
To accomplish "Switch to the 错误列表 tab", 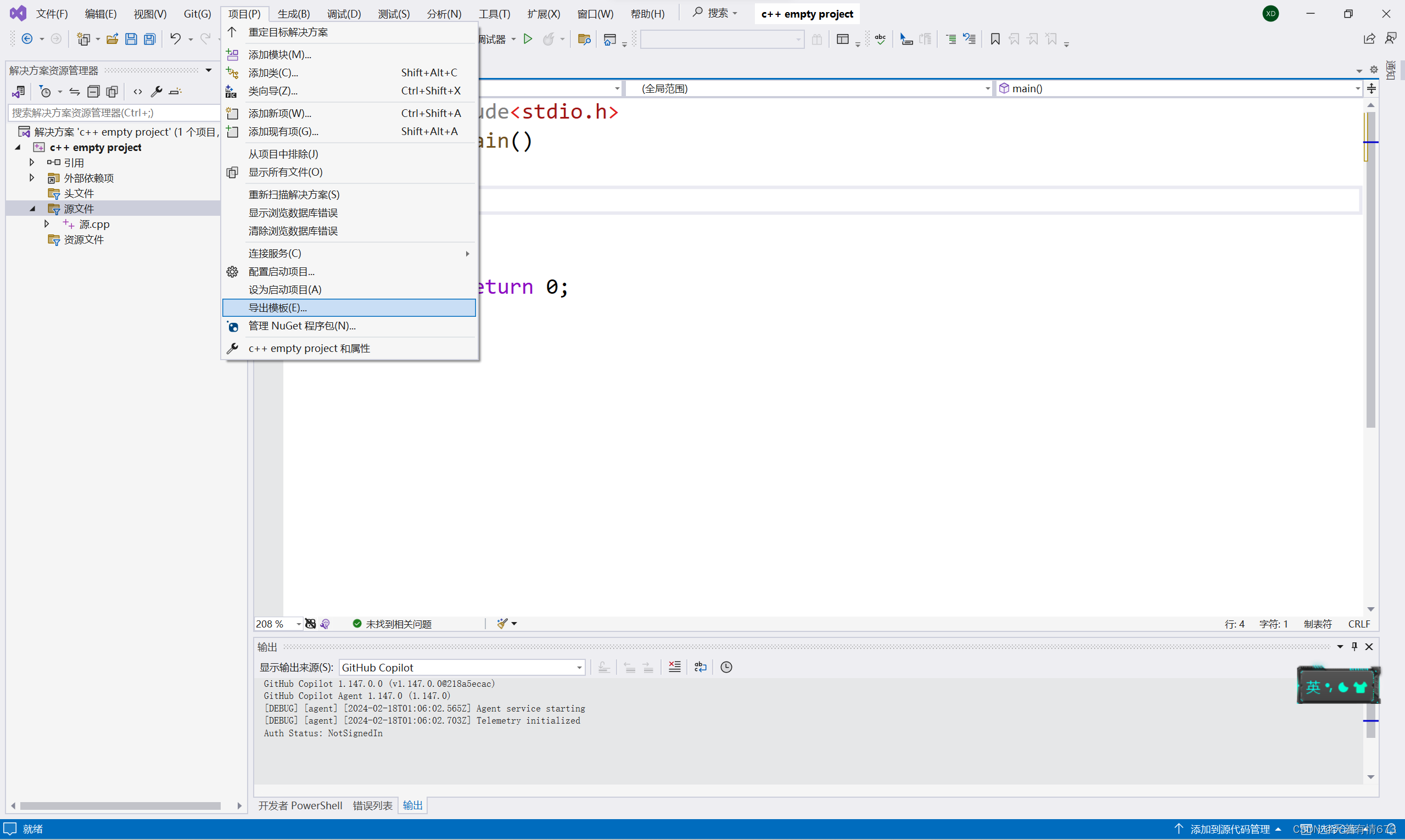I will [372, 805].
